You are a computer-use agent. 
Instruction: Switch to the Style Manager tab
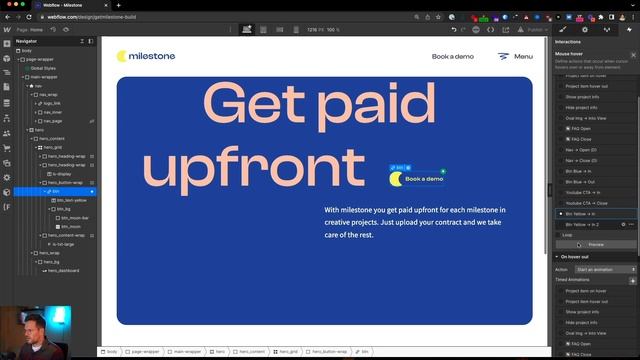(x=607, y=29)
